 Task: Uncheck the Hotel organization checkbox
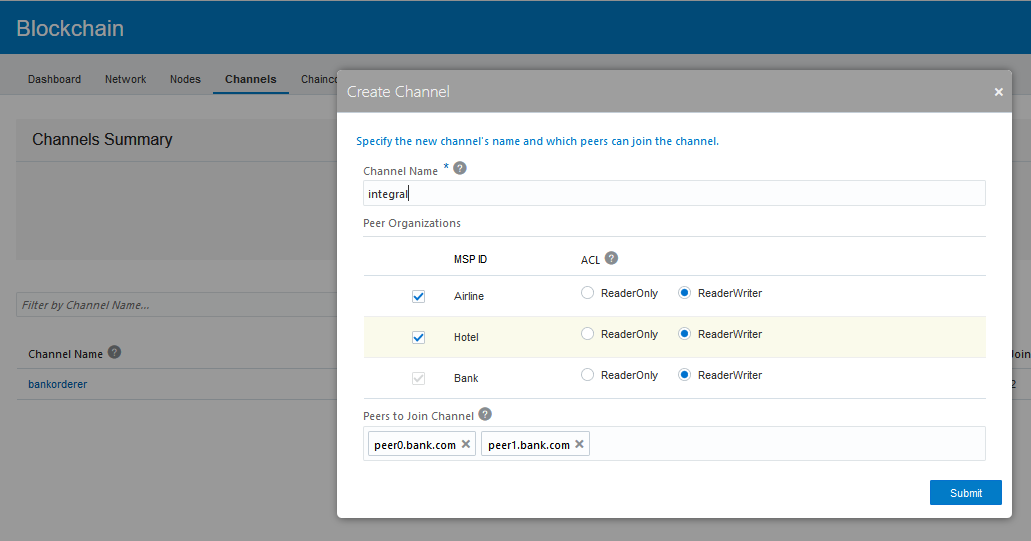point(419,337)
